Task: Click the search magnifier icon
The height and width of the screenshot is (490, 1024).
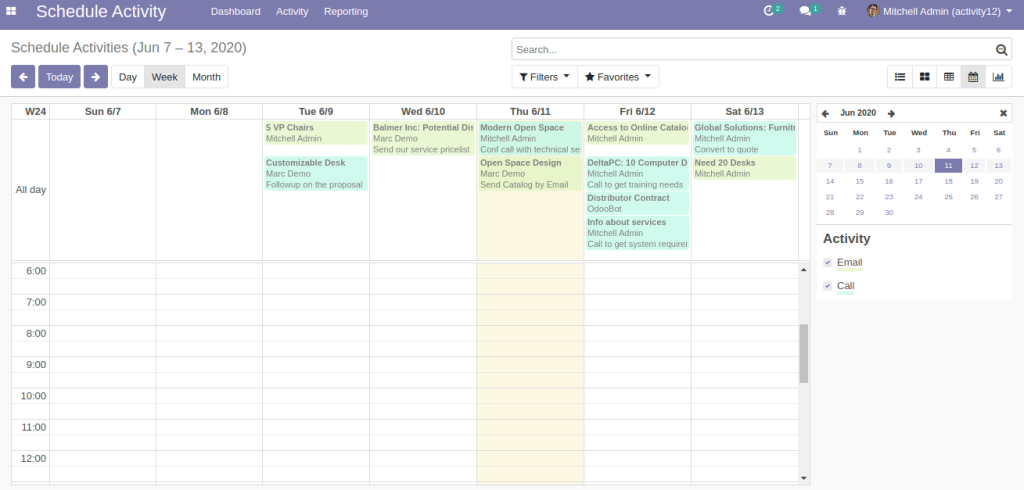Action: pyautogui.click(x=1001, y=50)
